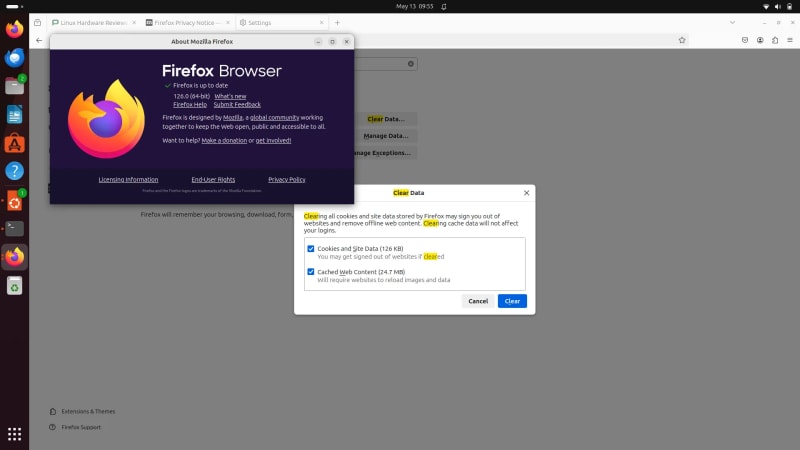
Task: Open the What's new link
Action: coord(230,95)
